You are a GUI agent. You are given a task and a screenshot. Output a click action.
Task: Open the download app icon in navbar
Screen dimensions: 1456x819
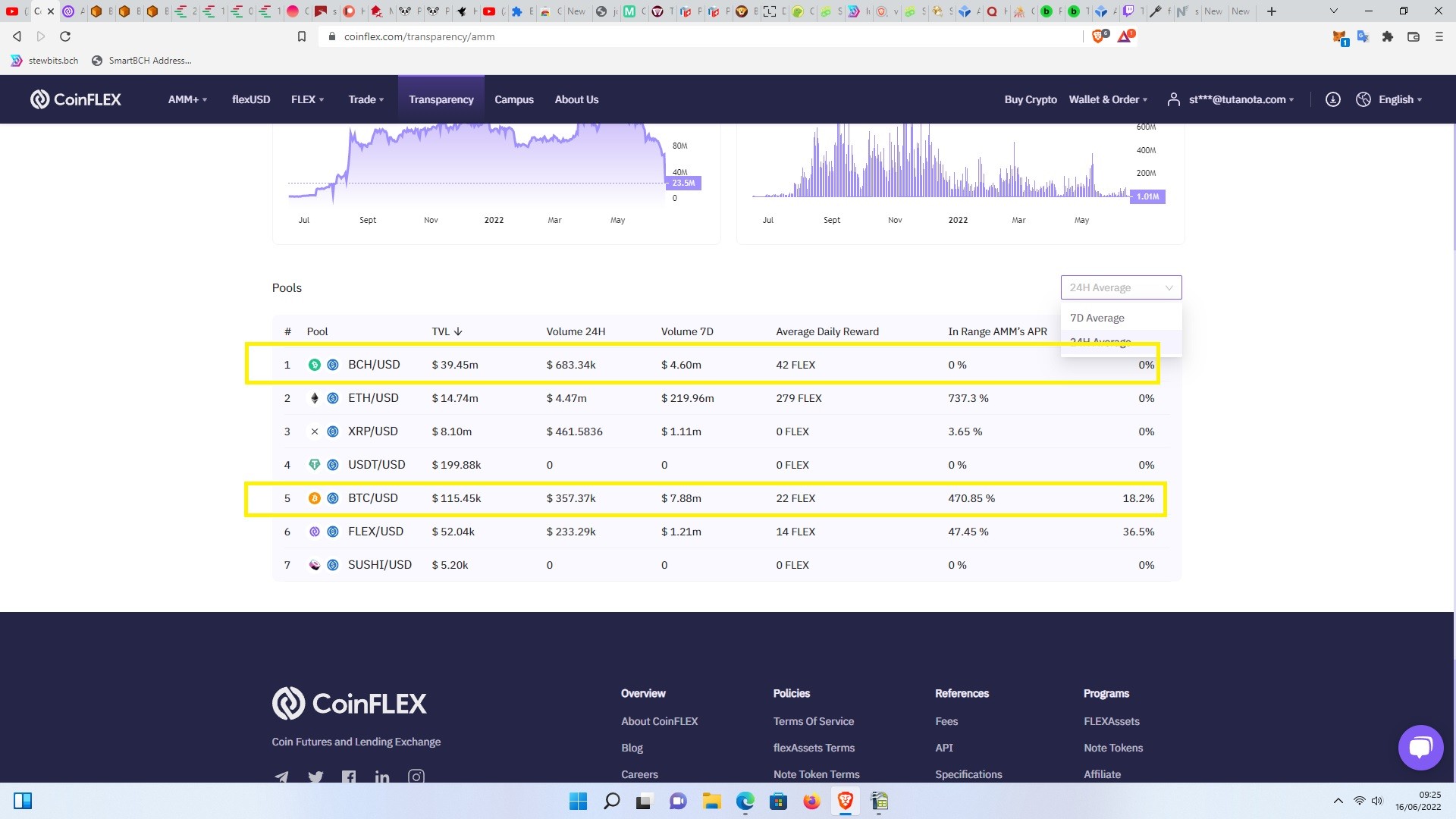tap(1332, 99)
